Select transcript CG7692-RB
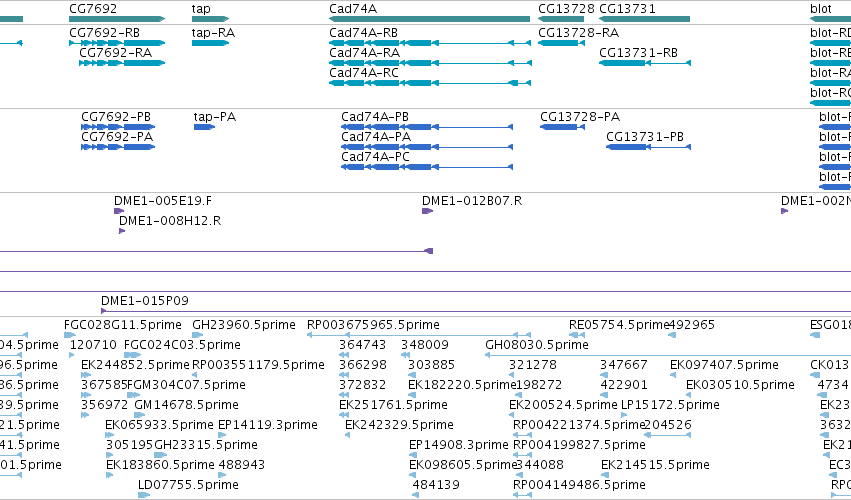The width and height of the screenshot is (851, 500). pyautogui.click(x=104, y=33)
